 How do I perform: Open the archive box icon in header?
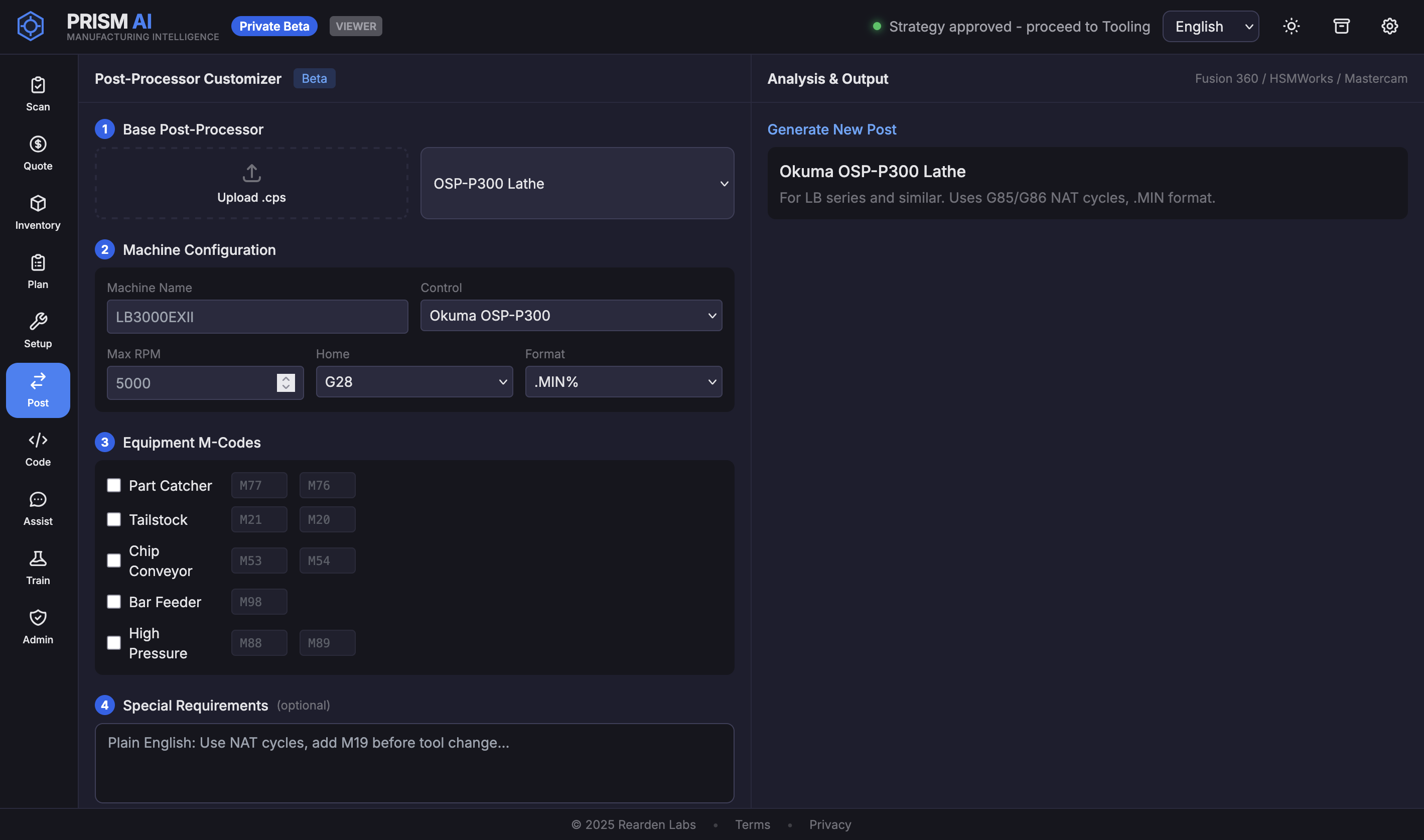click(x=1341, y=26)
